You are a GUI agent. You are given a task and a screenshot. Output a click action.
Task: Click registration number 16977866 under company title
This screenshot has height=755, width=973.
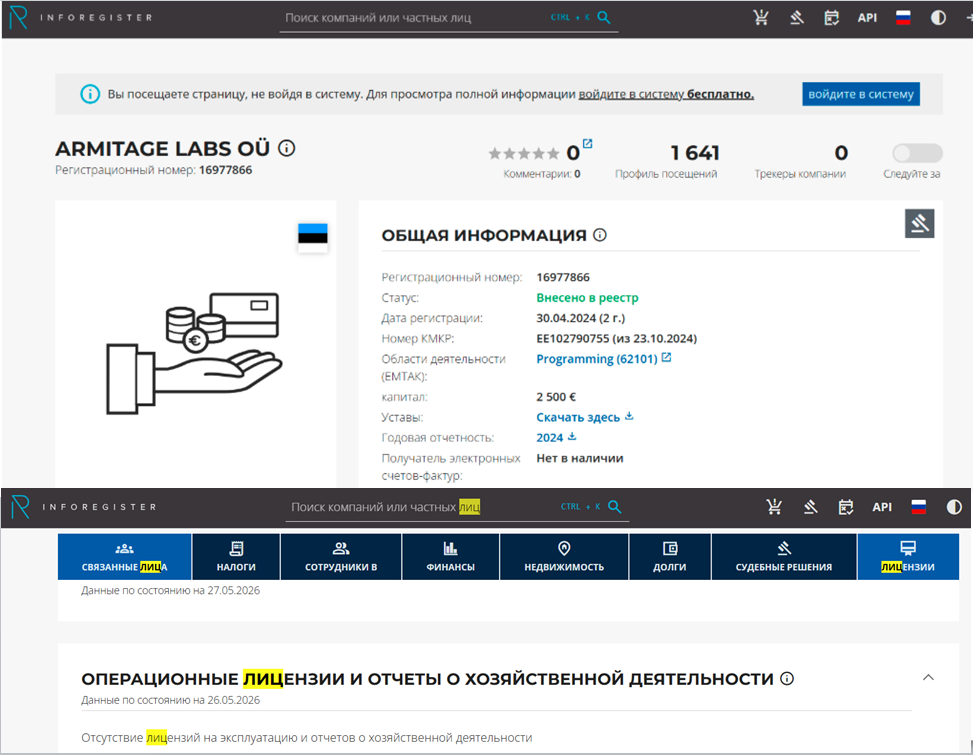(225, 170)
